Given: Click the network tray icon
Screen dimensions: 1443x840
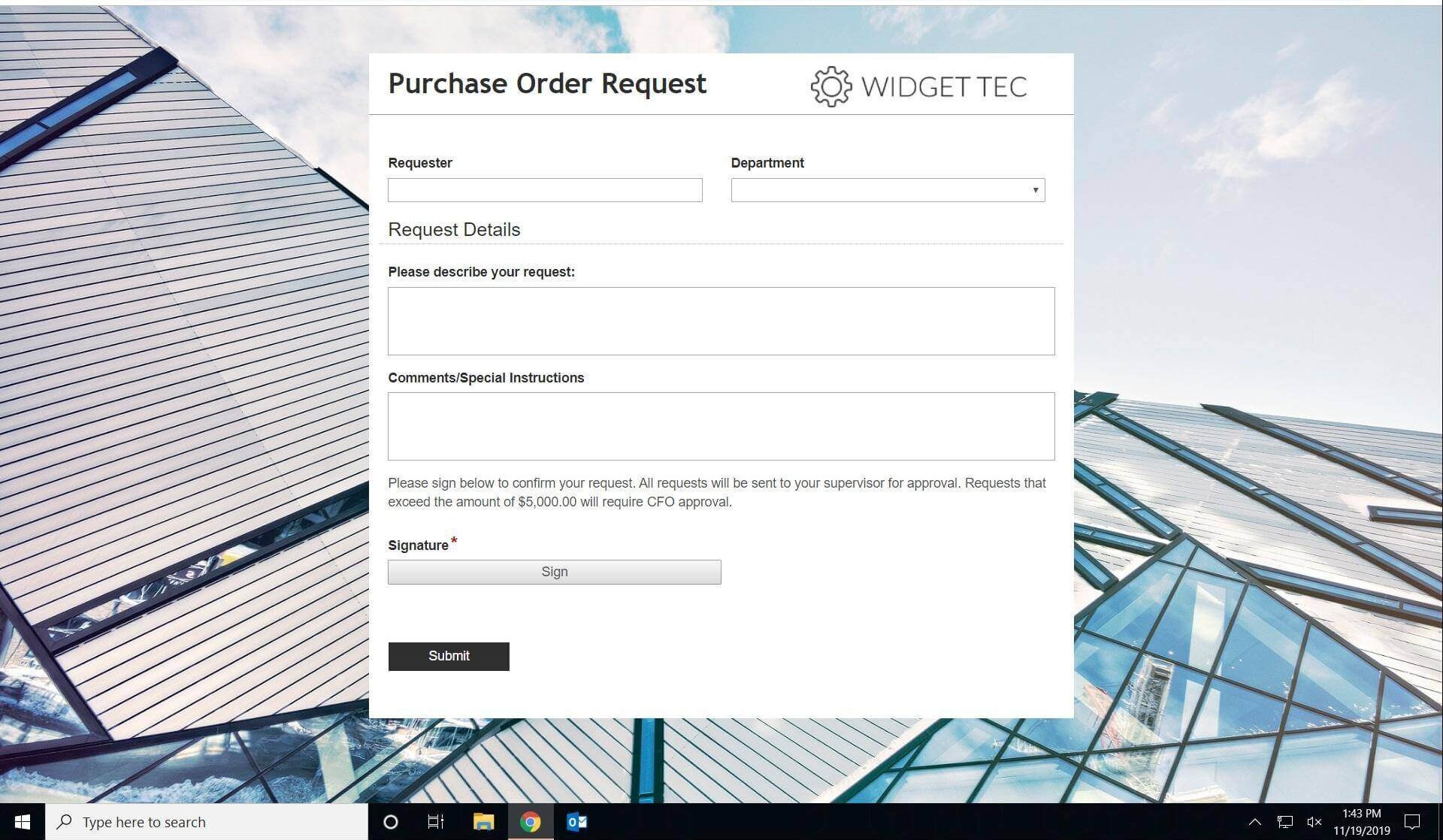Looking at the screenshot, I should (1285, 822).
